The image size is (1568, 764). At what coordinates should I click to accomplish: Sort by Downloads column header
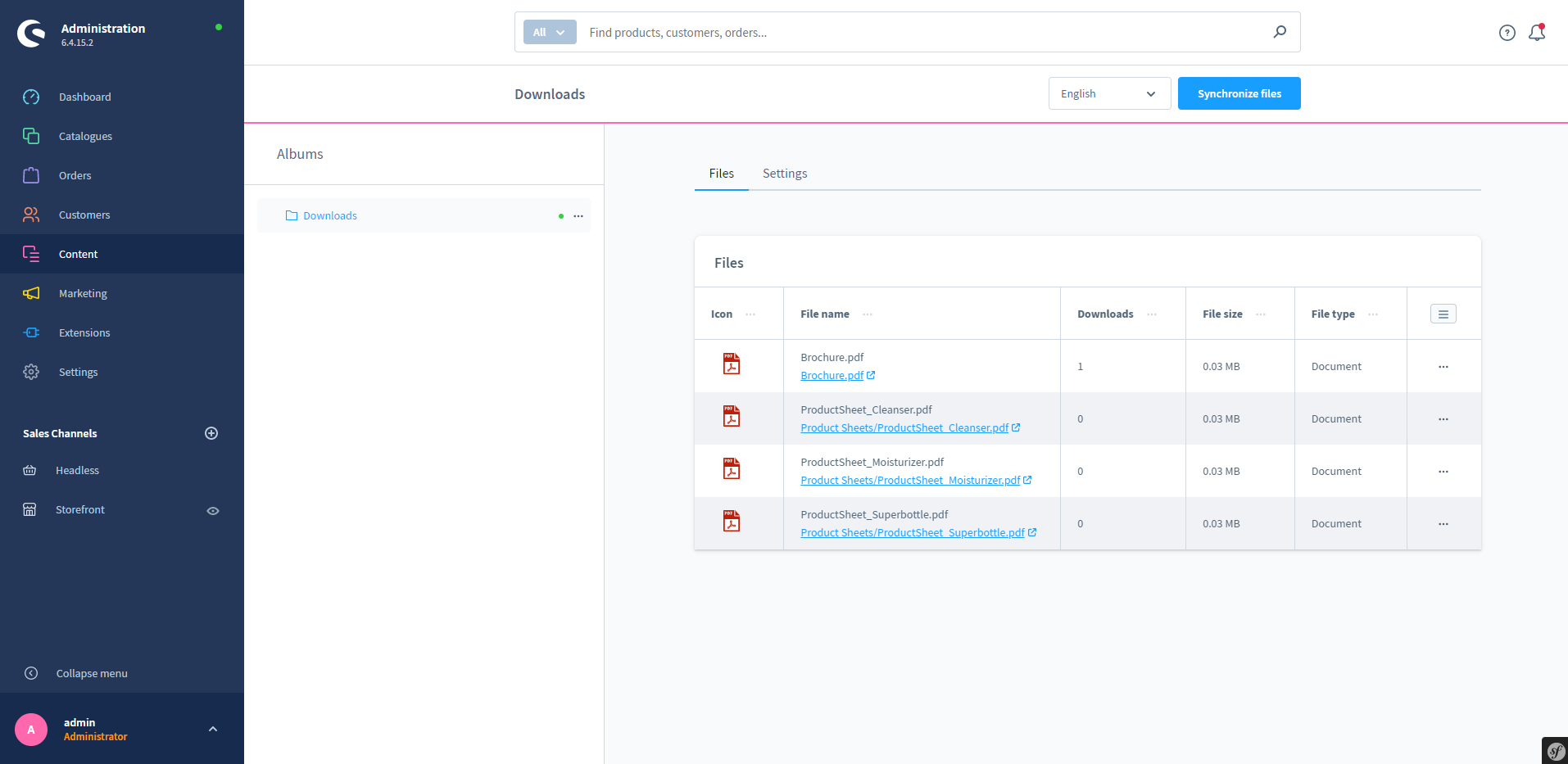point(1105,314)
